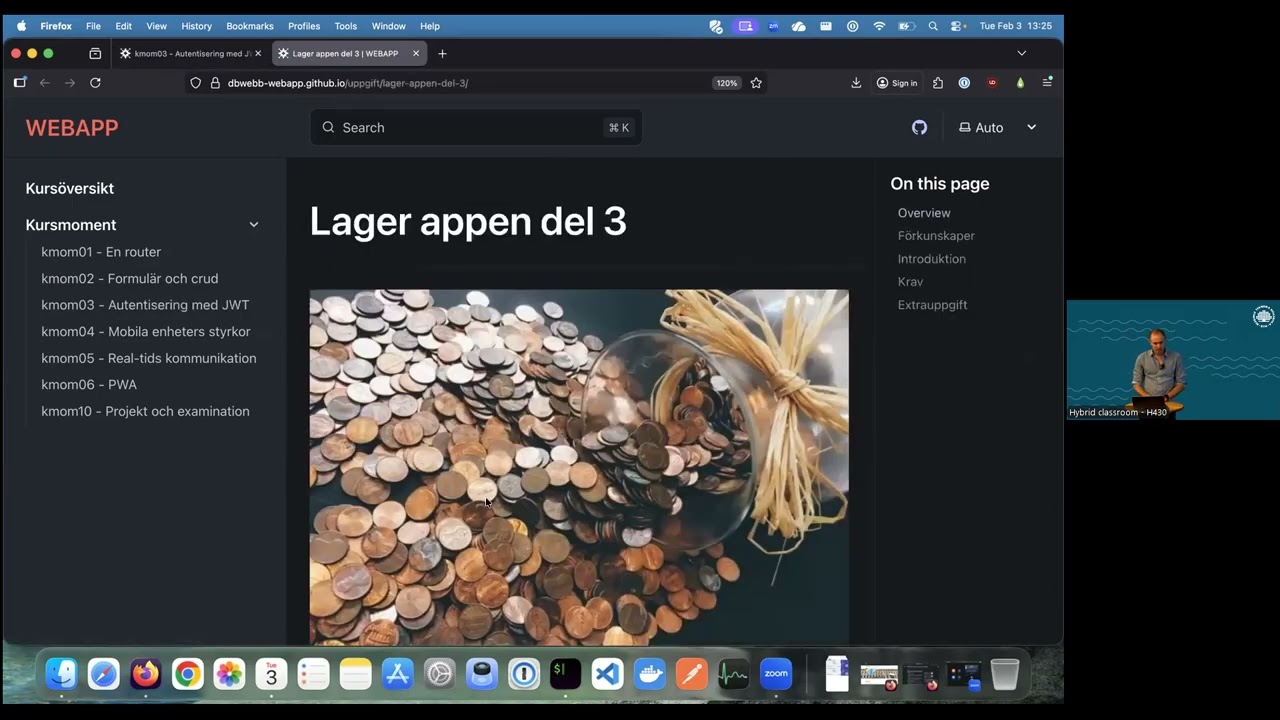Open kmom01 - En router

tap(101, 252)
